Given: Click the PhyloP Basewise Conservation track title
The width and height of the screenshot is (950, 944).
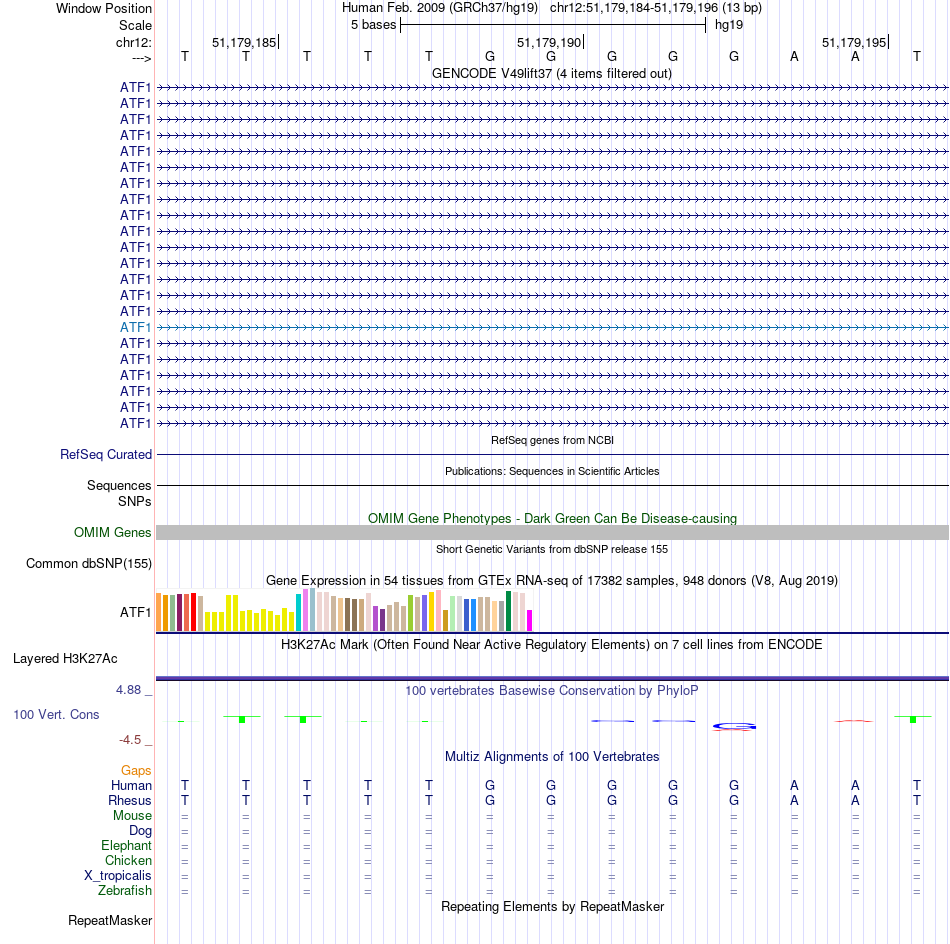Looking at the screenshot, I should [x=552, y=691].
